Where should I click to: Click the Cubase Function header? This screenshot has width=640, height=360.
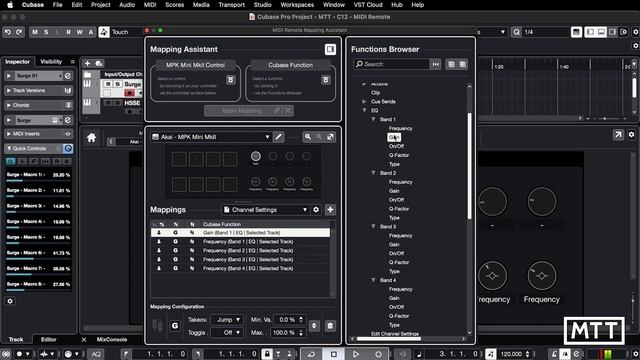[x=291, y=65]
